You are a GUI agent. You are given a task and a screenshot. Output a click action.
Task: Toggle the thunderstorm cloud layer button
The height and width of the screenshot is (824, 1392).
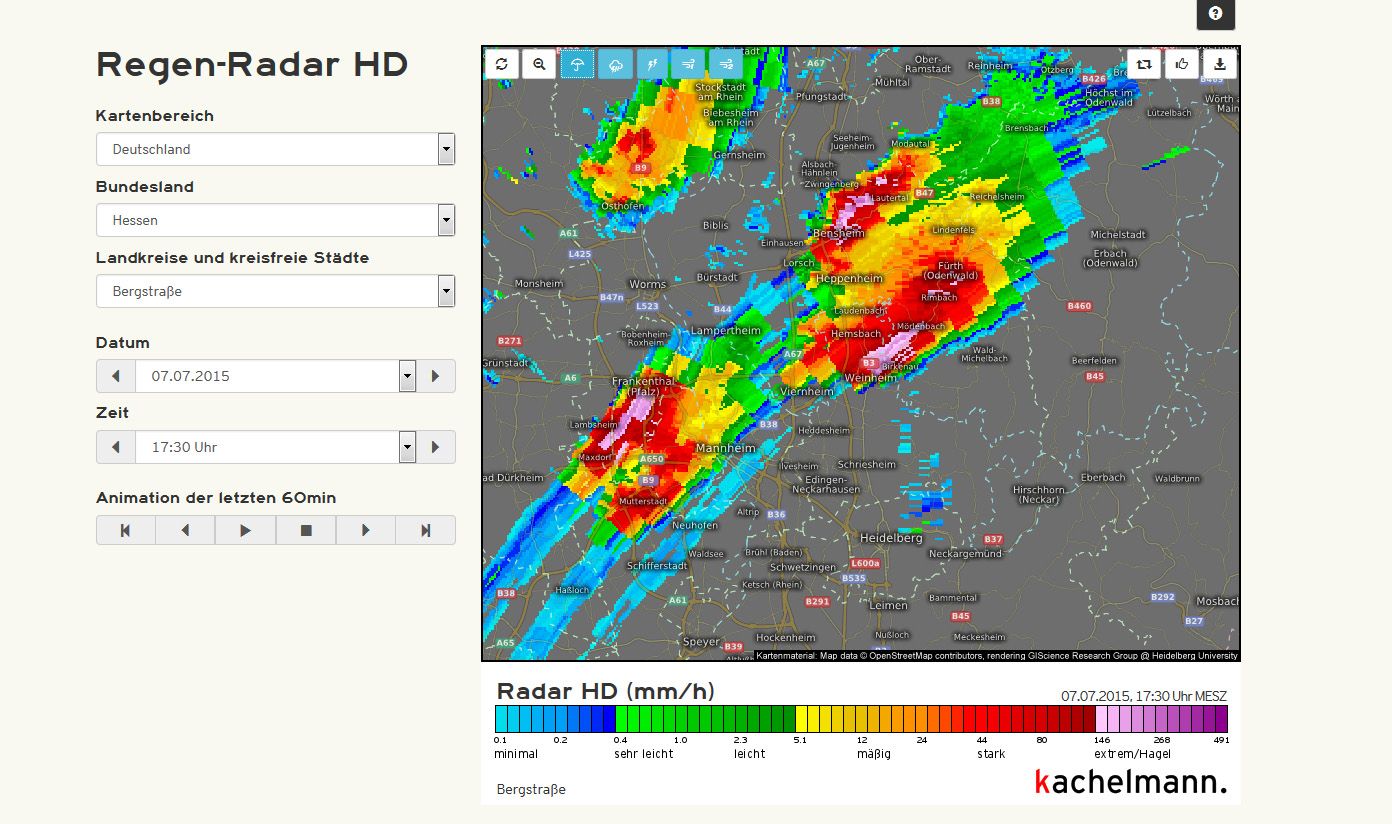(615, 64)
